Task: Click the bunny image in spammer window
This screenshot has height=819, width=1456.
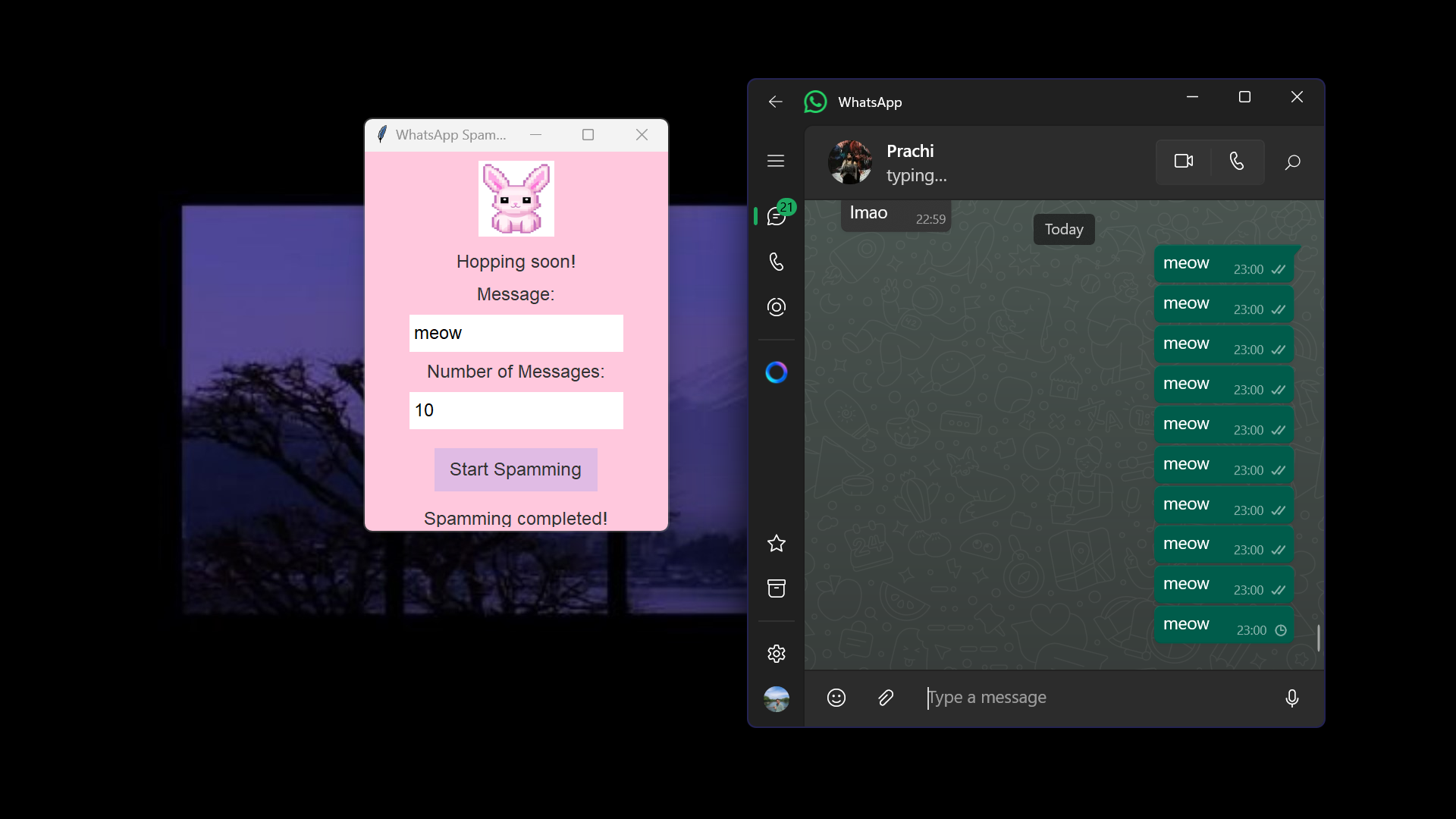Action: point(516,199)
